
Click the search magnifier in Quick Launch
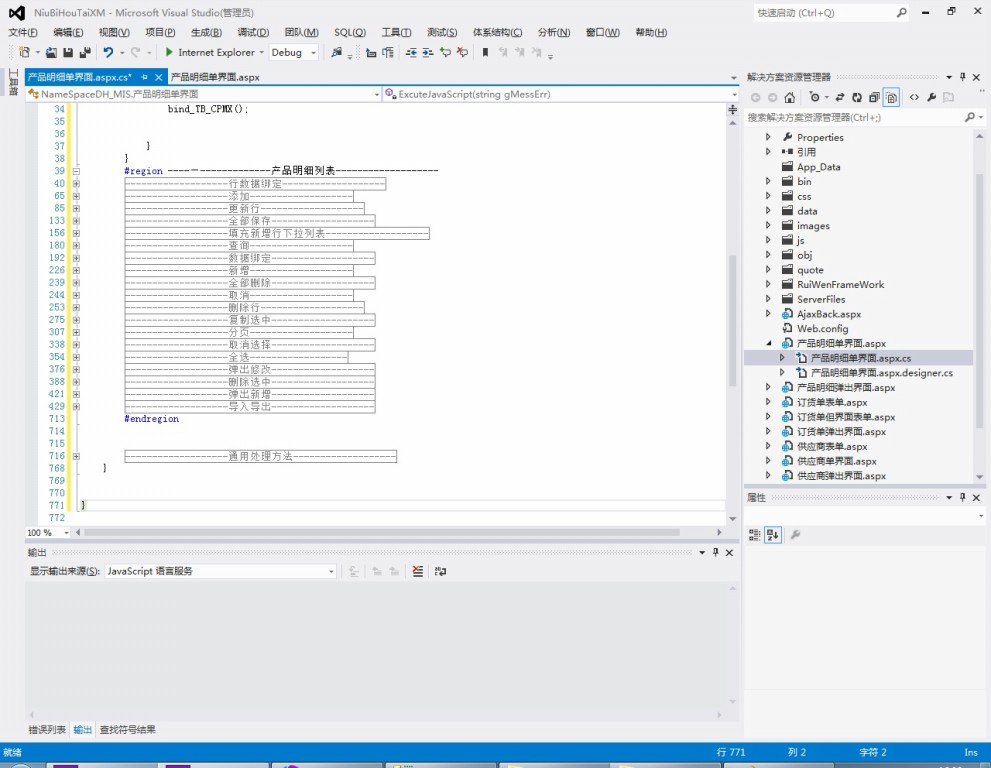pyautogui.click(x=902, y=13)
